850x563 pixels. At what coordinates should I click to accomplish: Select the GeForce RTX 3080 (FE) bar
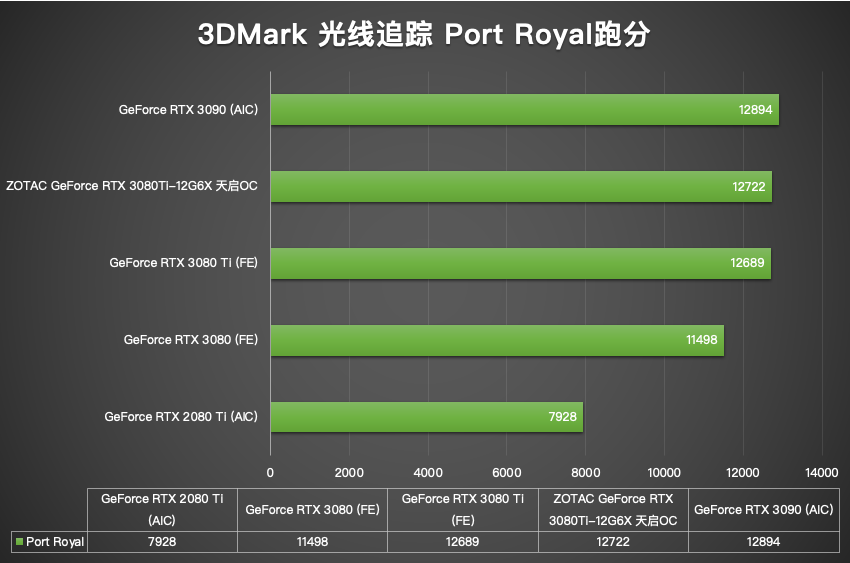(x=498, y=340)
